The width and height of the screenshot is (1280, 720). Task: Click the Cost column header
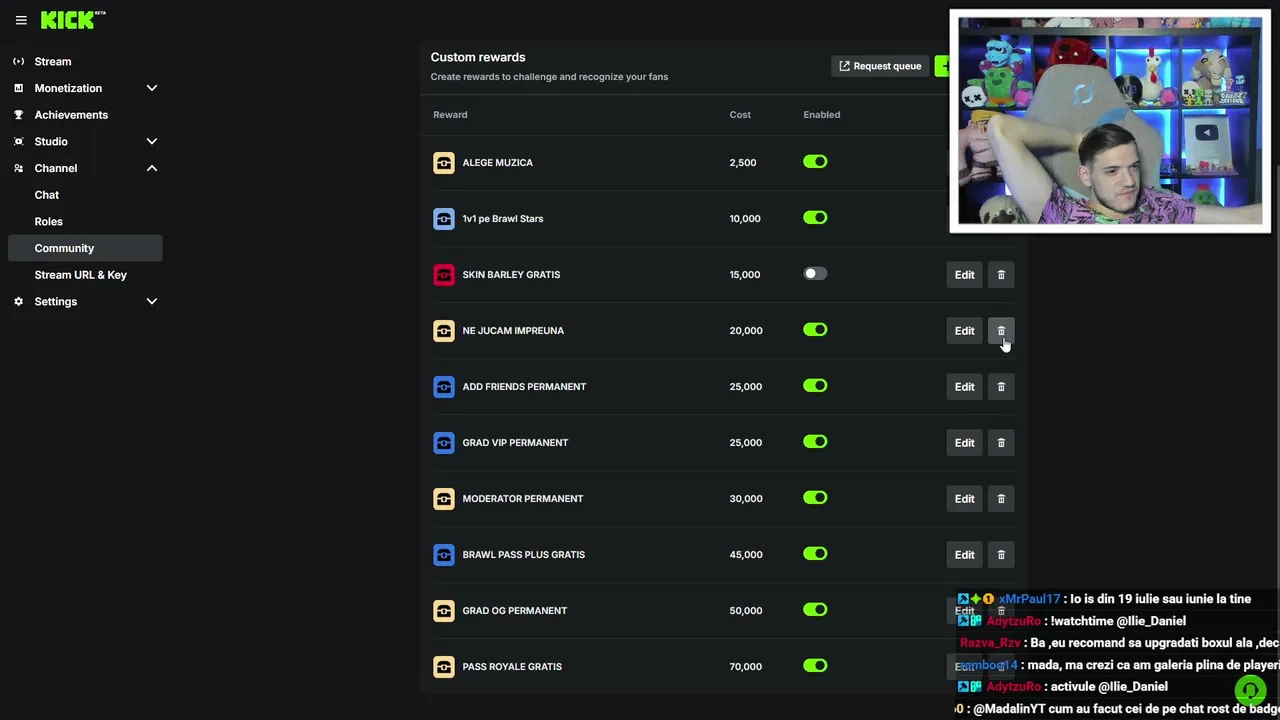[740, 114]
